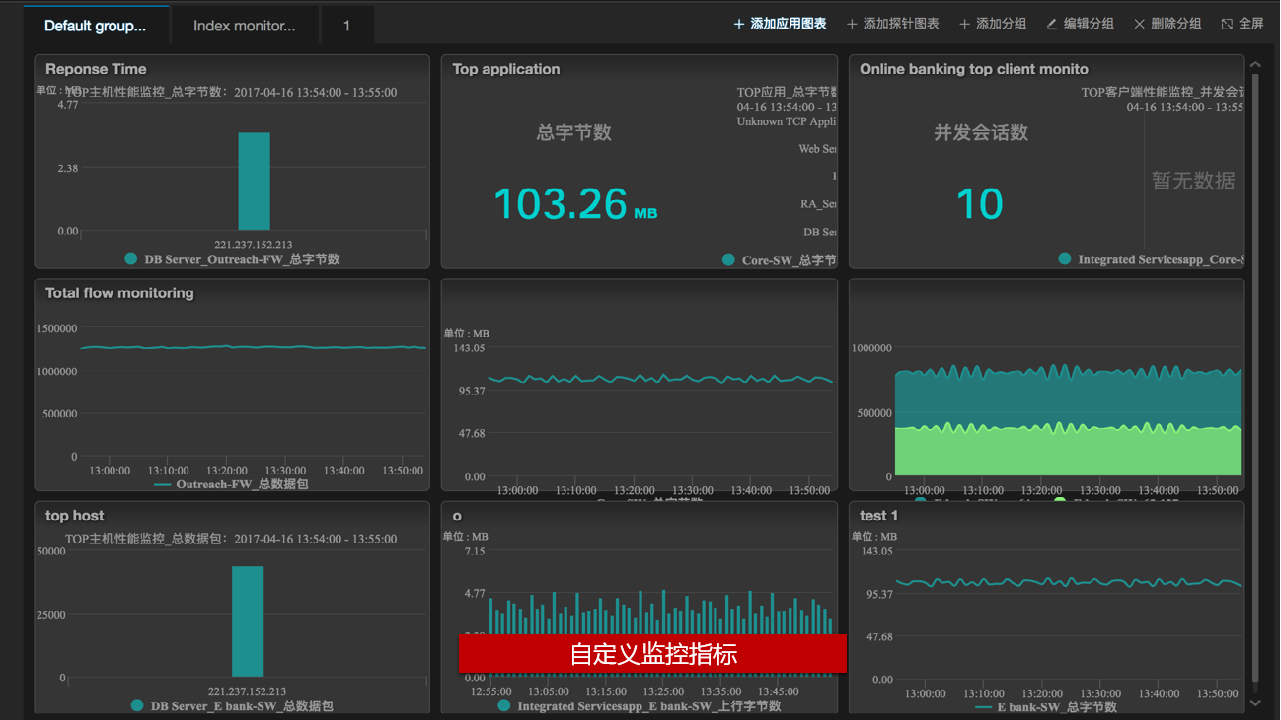Toggle E bank-SW_总字节数 legend in test 1
Screen dimensions: 1281x720
pyautogui.click(x=1046, y=707)
